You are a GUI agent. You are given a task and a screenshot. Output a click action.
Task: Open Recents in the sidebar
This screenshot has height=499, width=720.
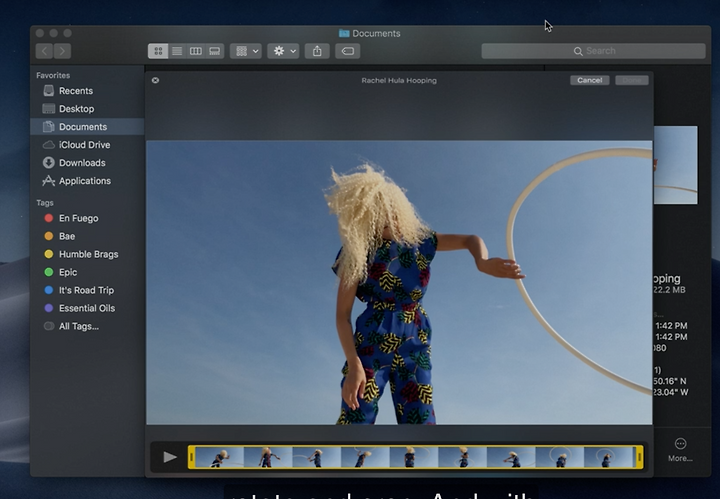87,91
